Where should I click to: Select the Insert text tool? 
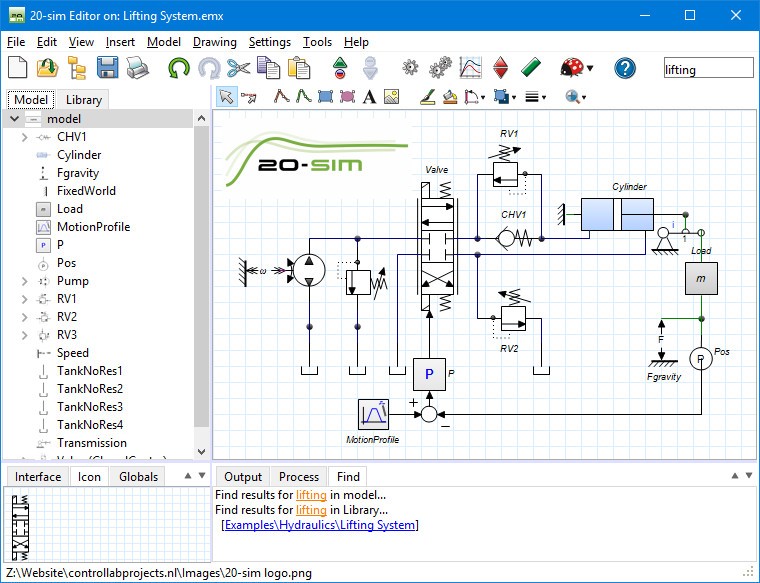[369, 97]
